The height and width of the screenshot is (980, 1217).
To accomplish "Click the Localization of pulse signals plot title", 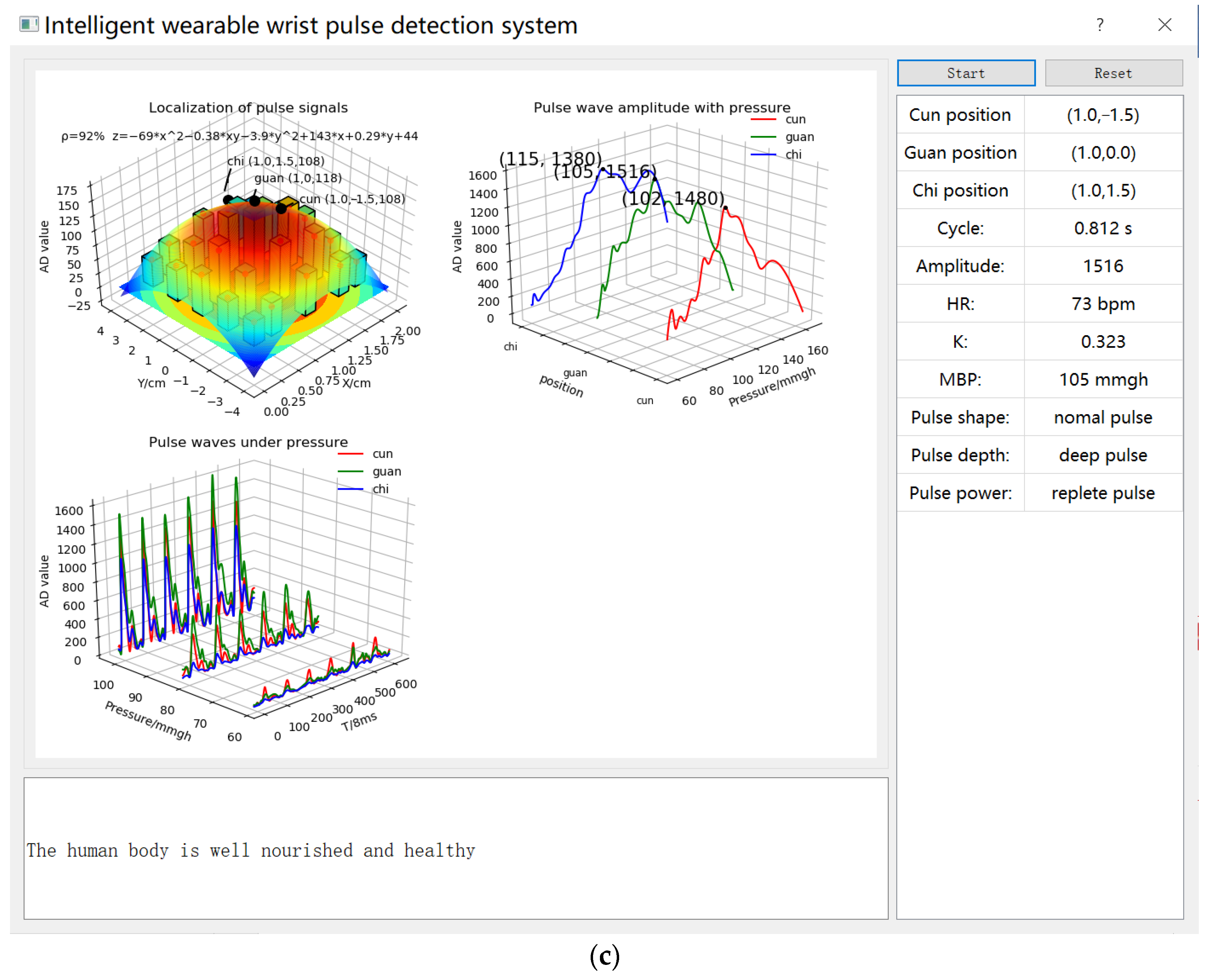I will (248, 108).
